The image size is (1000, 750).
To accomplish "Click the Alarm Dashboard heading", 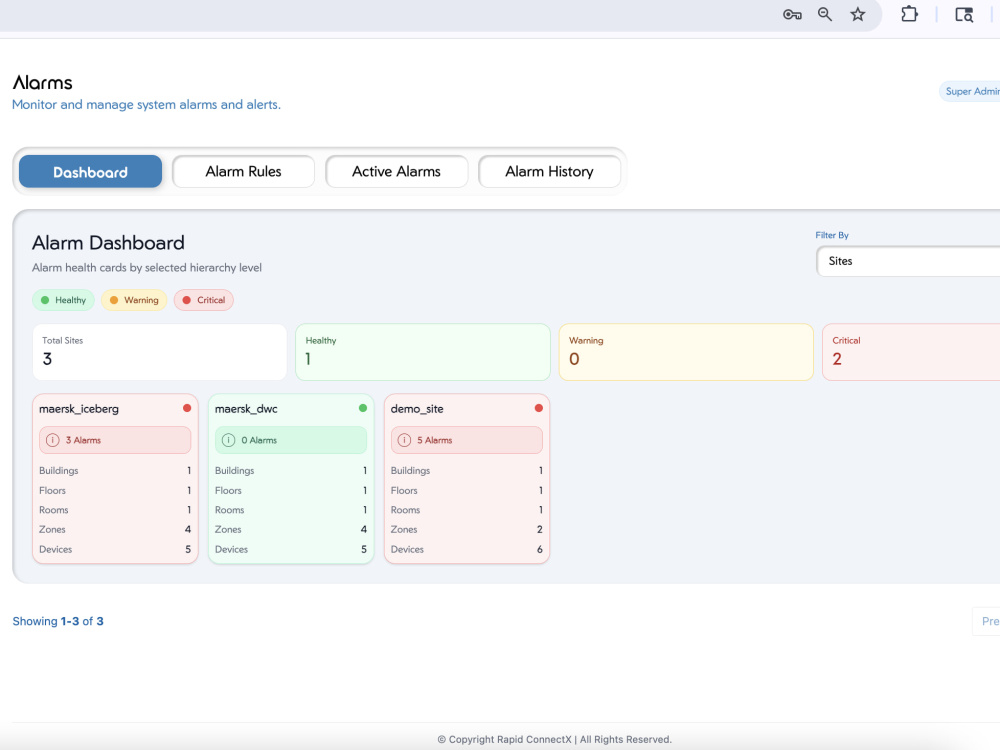I will [x=108, y=243].
